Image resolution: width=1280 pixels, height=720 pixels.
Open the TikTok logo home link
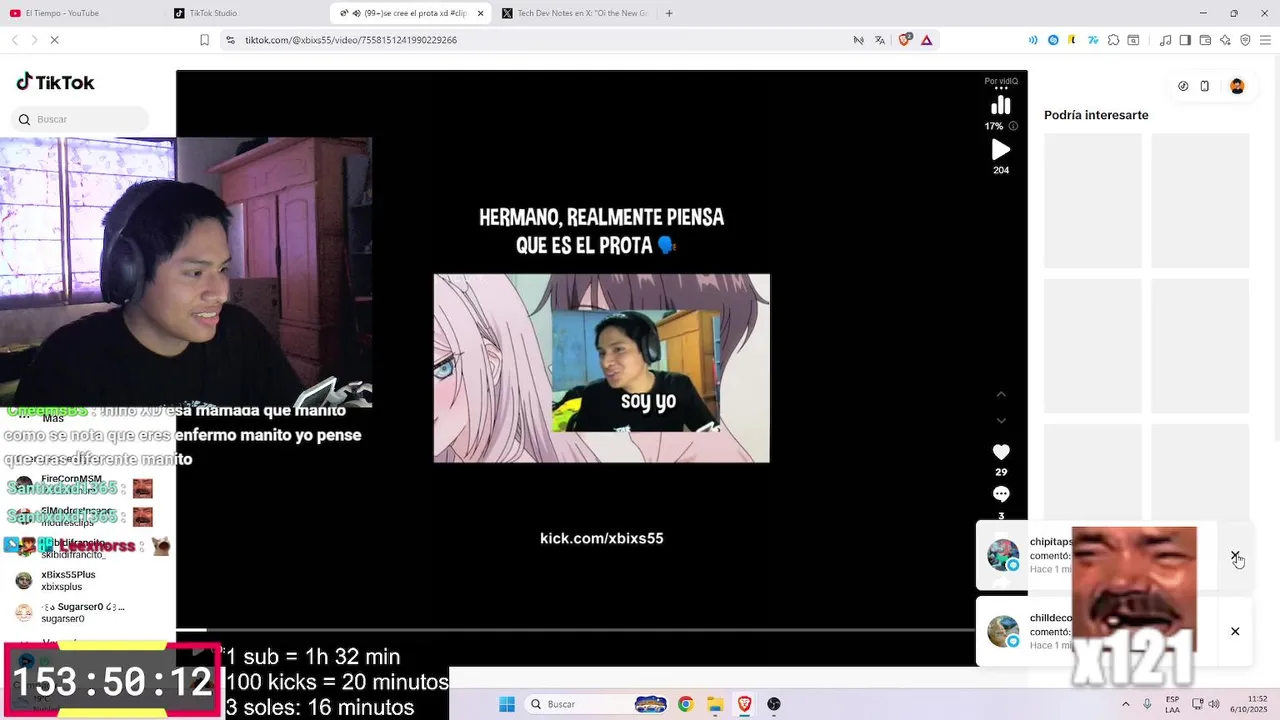[x=55, y=82]
